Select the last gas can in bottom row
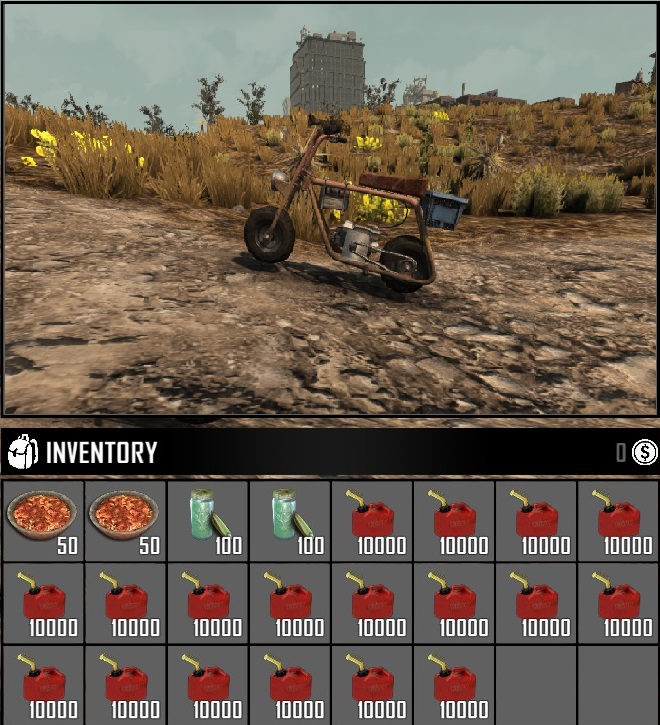The width and height of the screenshot is (660, 725). tap(454, 685)
